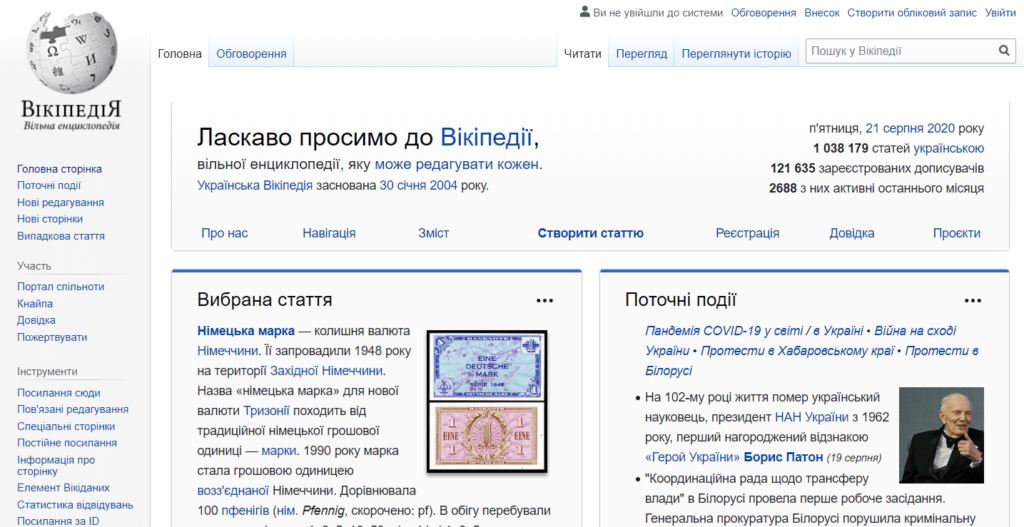Switch to the Обговорення tab

coord(251,54)
